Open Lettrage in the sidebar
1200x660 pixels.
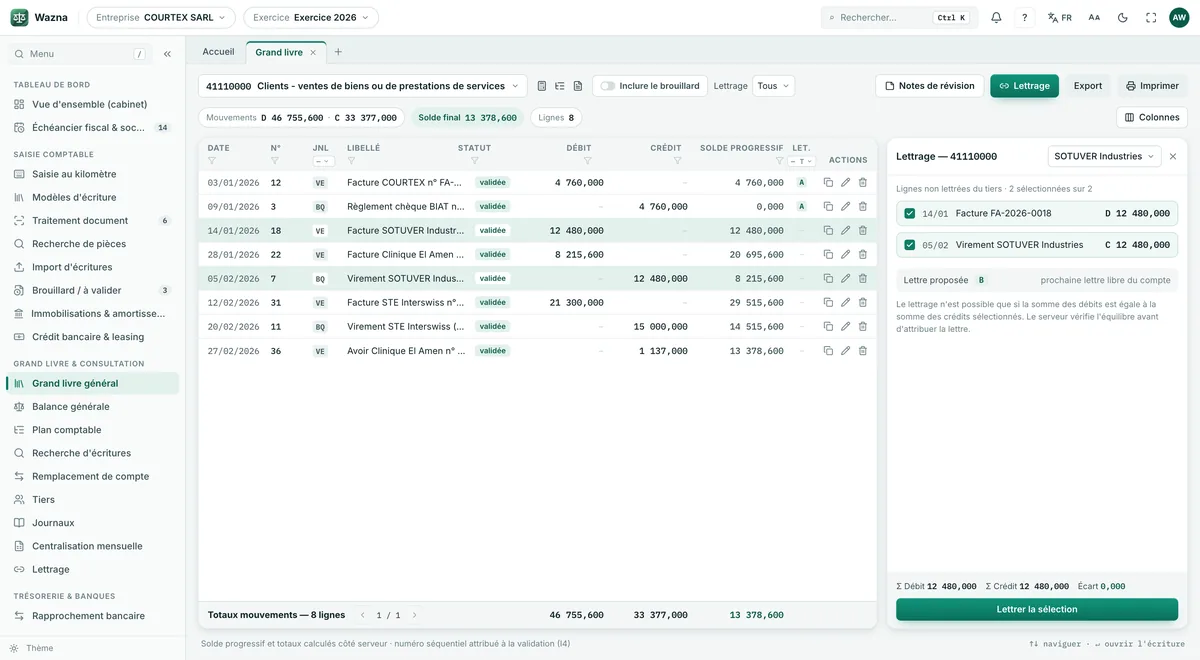(92, 570)
